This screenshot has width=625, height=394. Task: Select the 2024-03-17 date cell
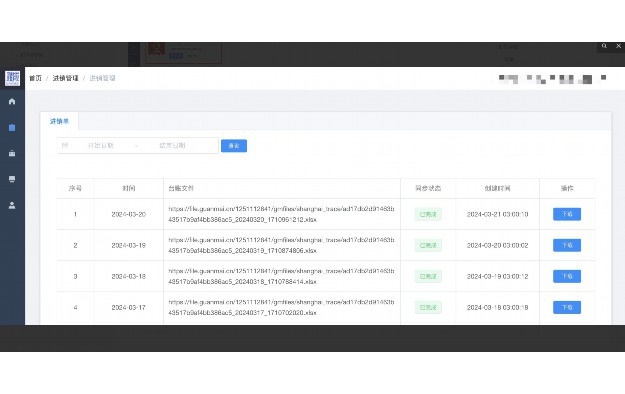(128, 307)
